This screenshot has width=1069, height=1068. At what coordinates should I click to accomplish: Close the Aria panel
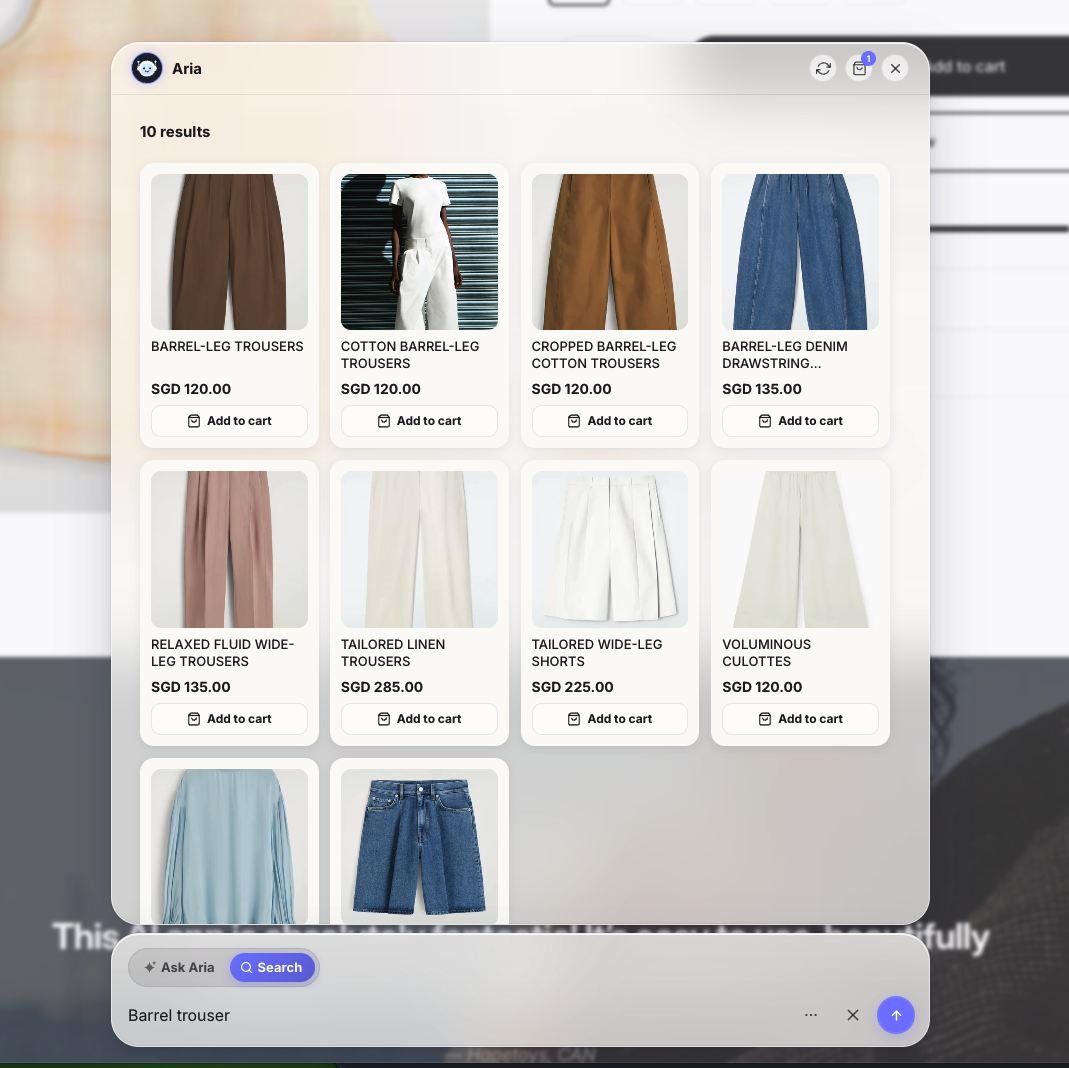[x=895, y=68]
